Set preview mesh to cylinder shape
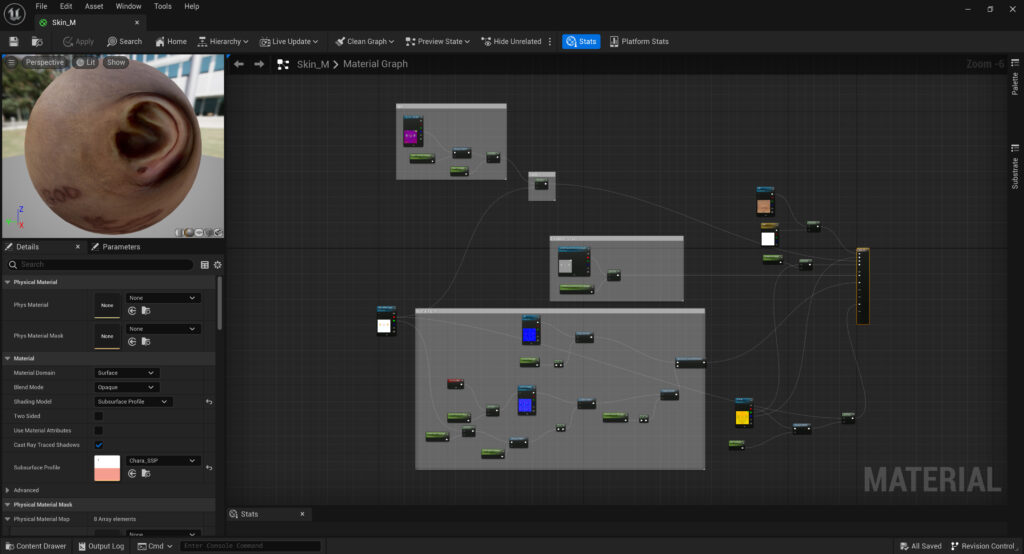Image resolution: width=1024 pixels, height=554 pixels. tap(179, 233)
